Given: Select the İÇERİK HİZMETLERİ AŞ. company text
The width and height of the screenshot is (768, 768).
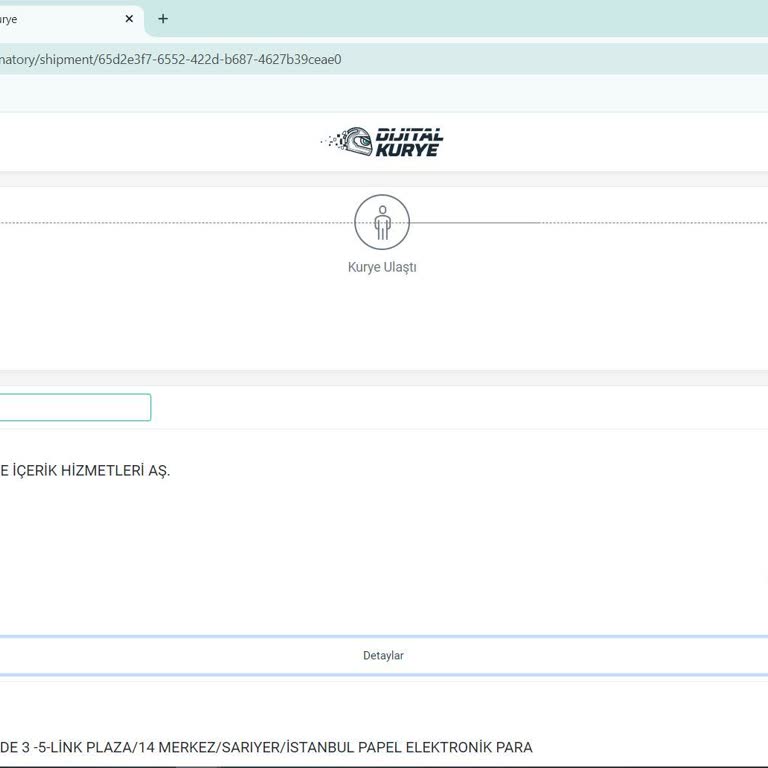Looking at the screenshot, I should [91, 471].
